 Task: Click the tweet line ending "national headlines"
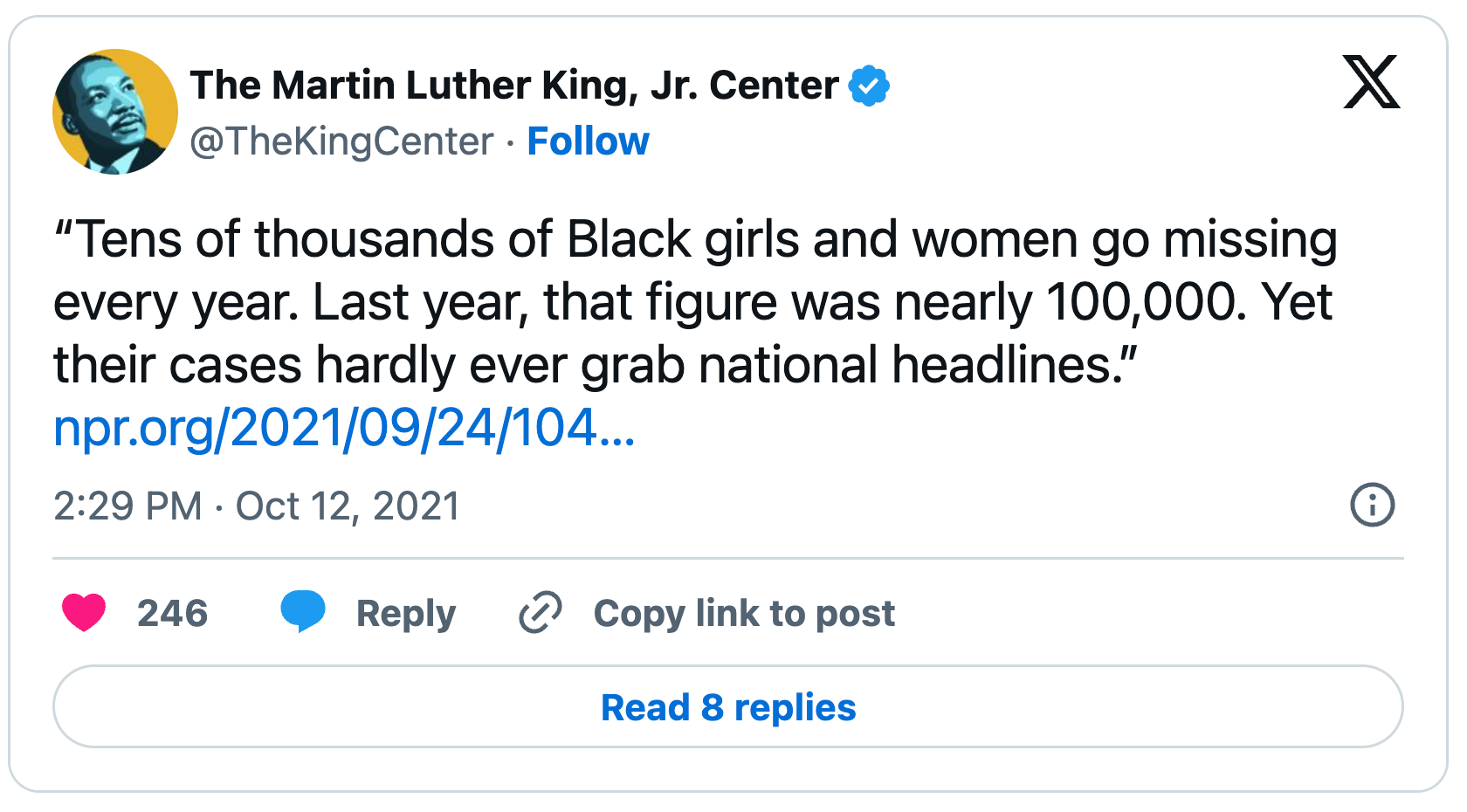pos(596,365)
